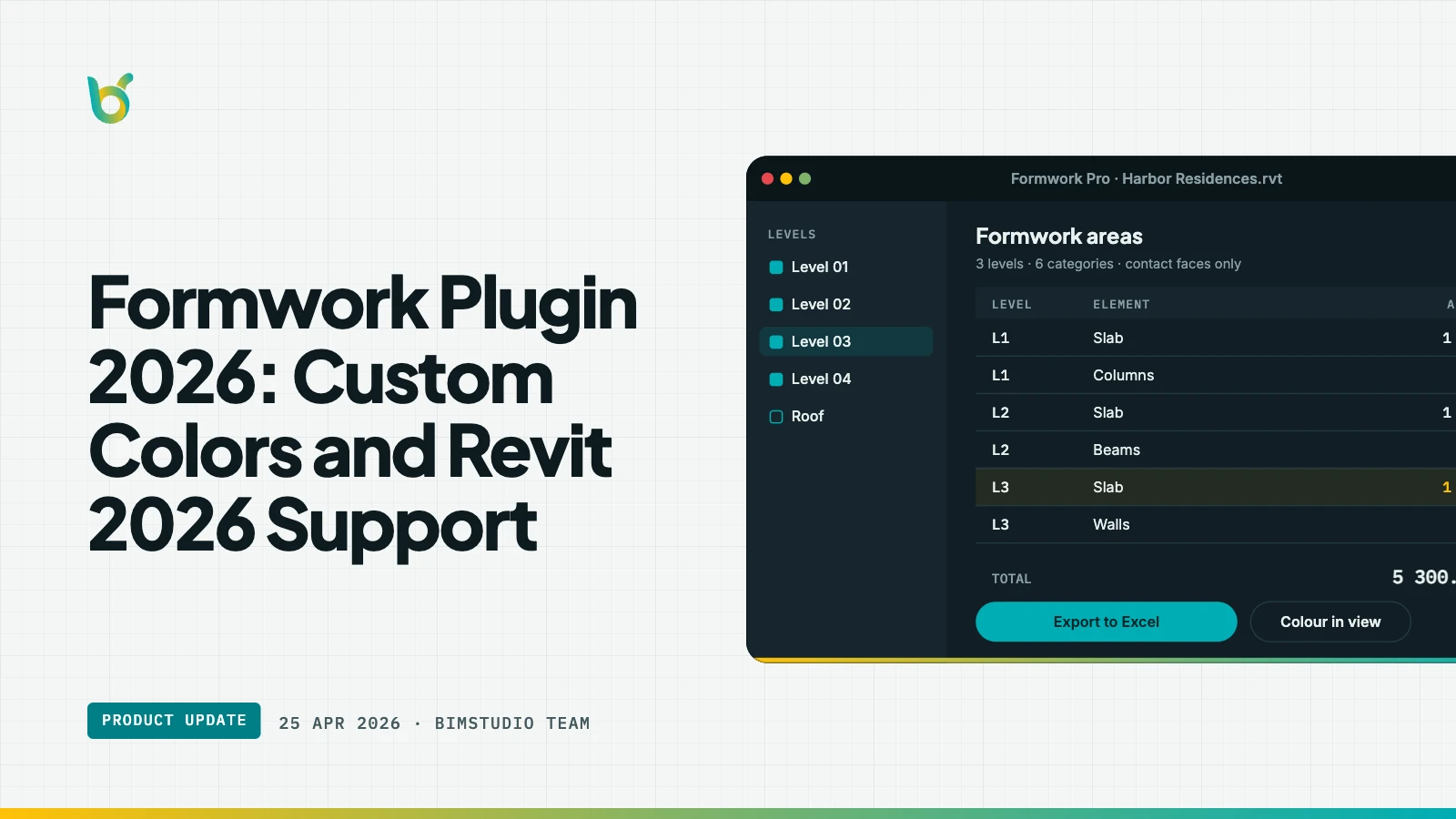
Task: Click the total value 5 300
Action: click(x=1423, y=577)
